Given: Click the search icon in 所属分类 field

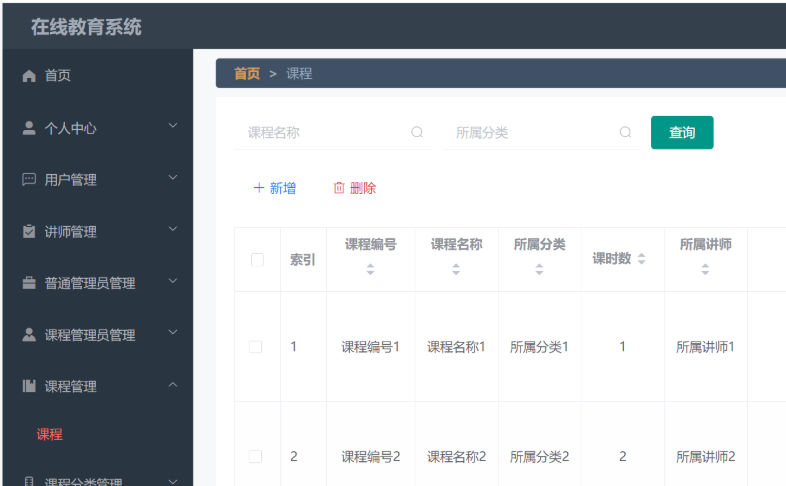Looking at the screenshot, I should pos(625,132).
